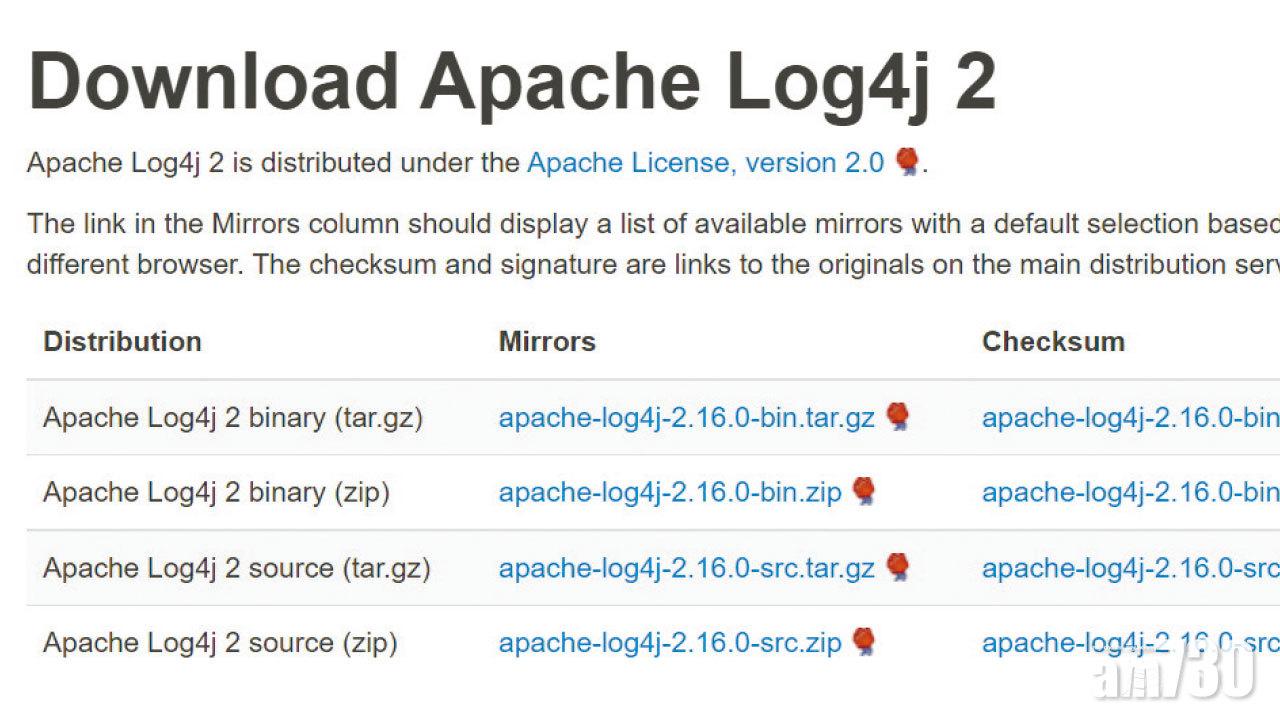Click the Download Apache Log4j 2 heading
Viewport: 1280px width, 720px height.
click(512, 80)
